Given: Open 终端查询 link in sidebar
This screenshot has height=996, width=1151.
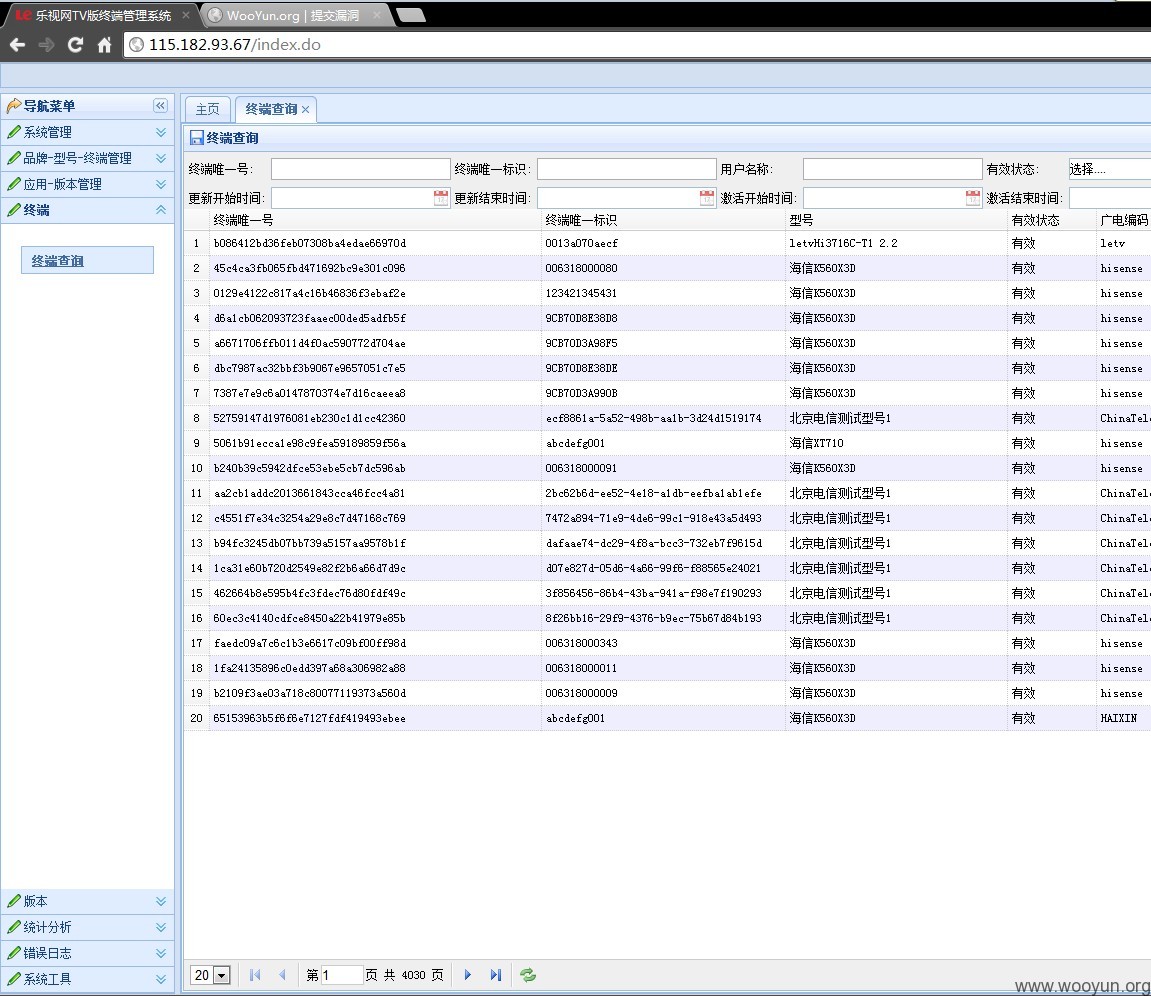Looking at the screenshot, I should click(58, 261).
